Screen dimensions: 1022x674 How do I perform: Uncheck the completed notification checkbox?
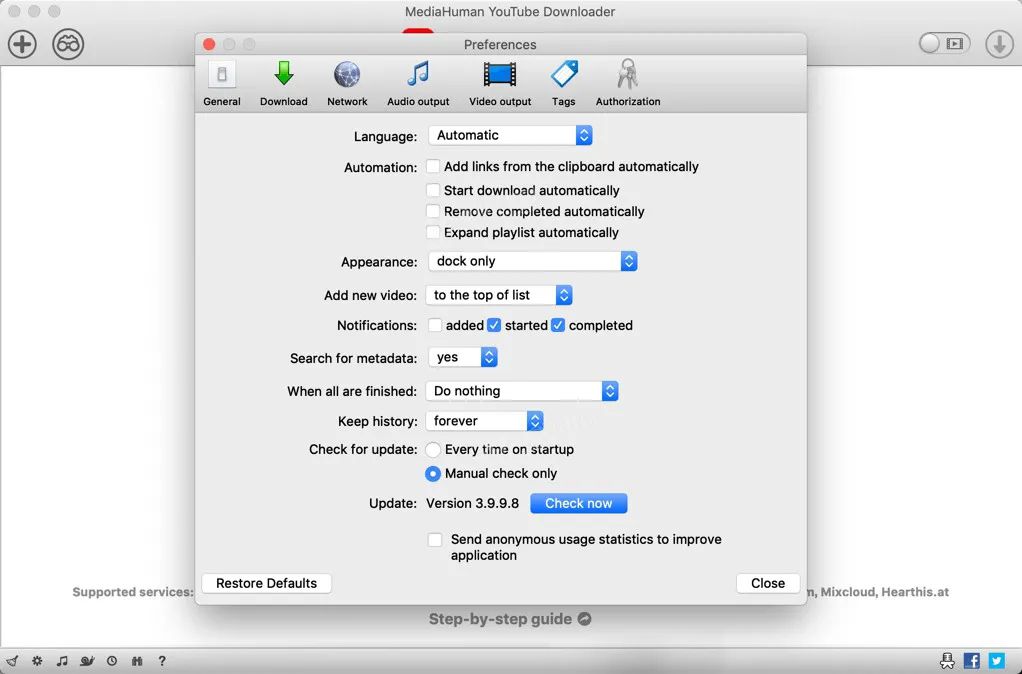(x=558, y=325)
